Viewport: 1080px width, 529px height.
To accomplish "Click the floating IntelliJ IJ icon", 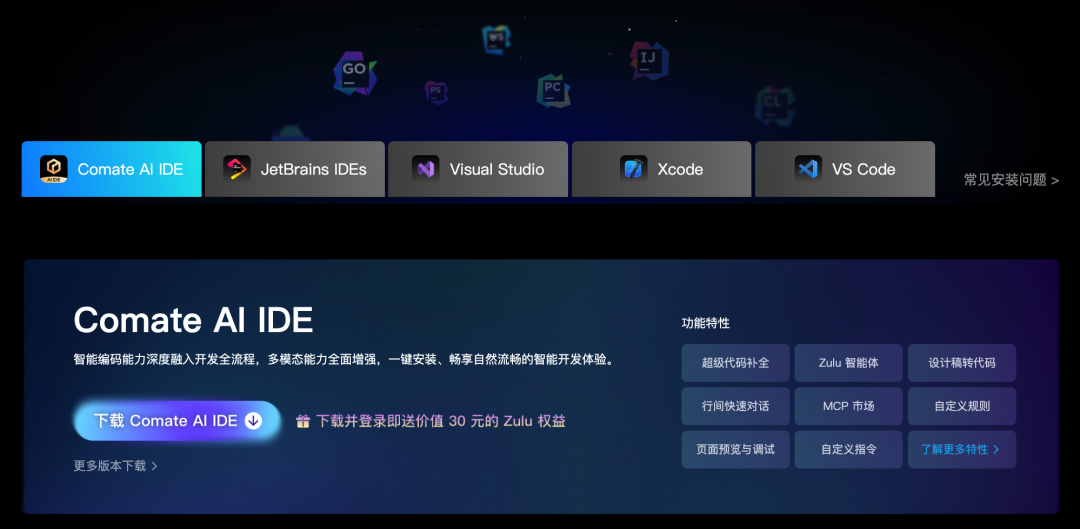I will [x=648, y=60].
